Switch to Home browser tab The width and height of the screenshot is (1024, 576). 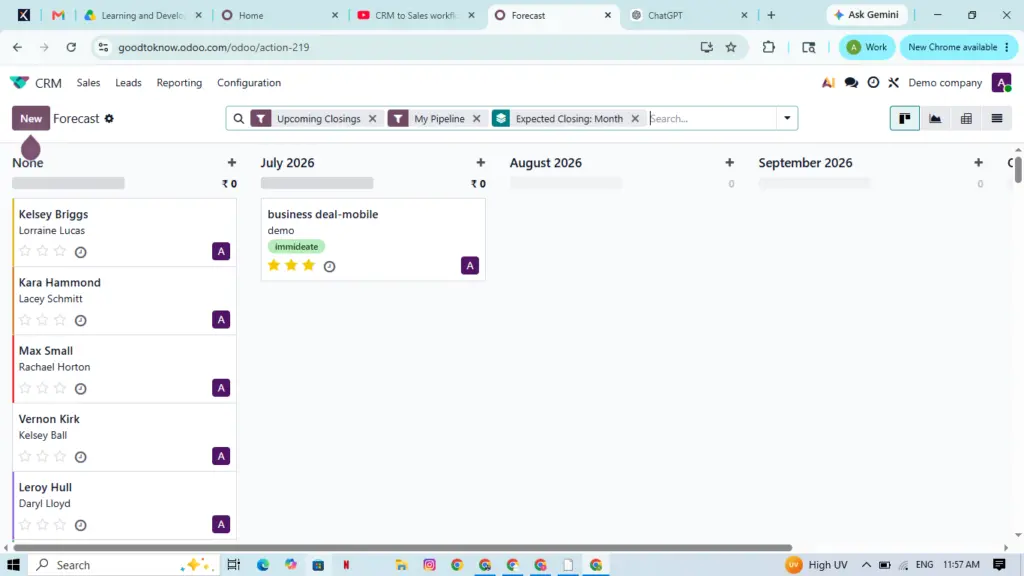click(x=280, y=15)
